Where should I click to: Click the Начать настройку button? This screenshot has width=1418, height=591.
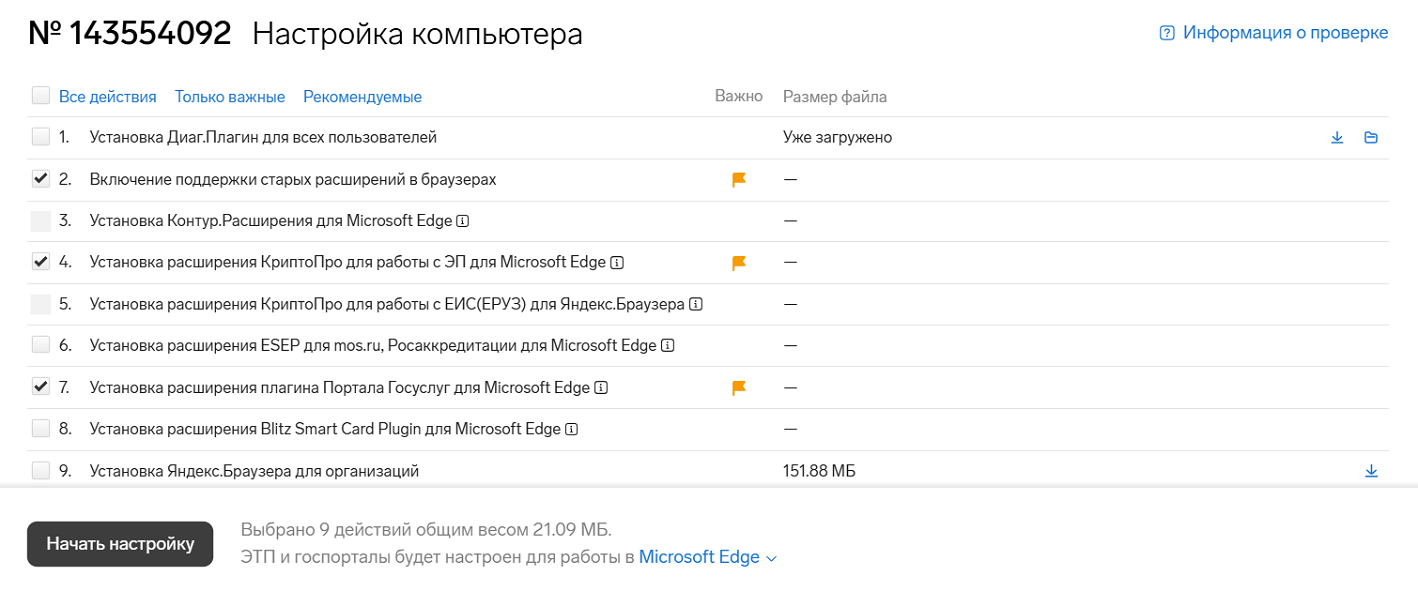tap(120, 544)
